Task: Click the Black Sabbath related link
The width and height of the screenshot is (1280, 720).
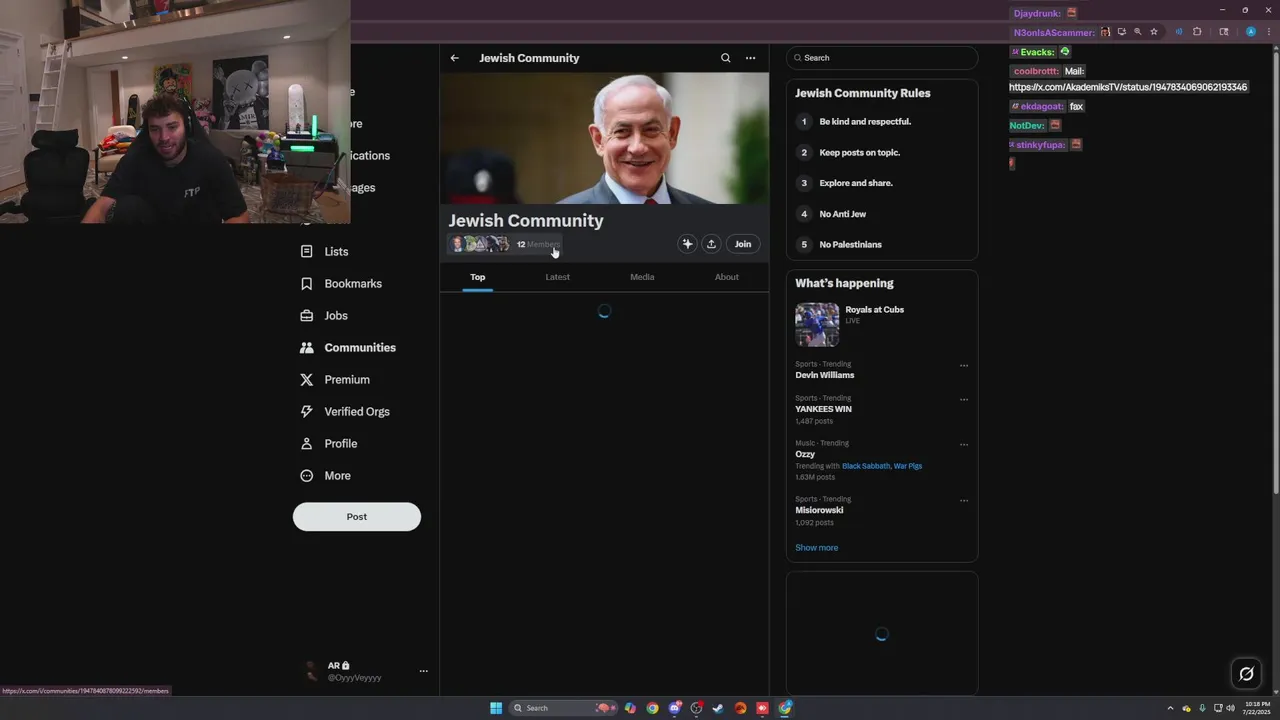Action: (x=866, y=466)
